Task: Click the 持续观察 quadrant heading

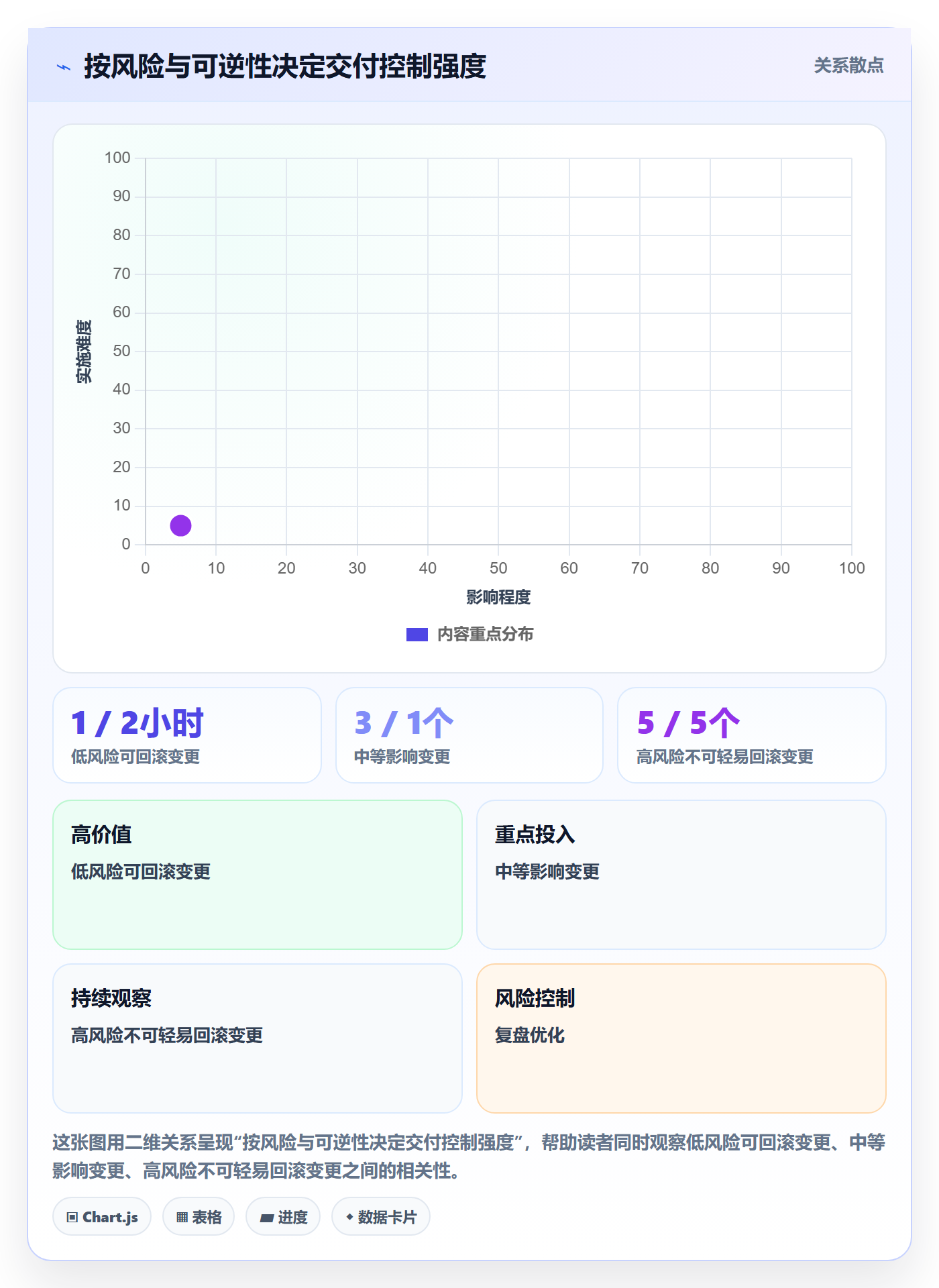Action: (x=111, y=998)
